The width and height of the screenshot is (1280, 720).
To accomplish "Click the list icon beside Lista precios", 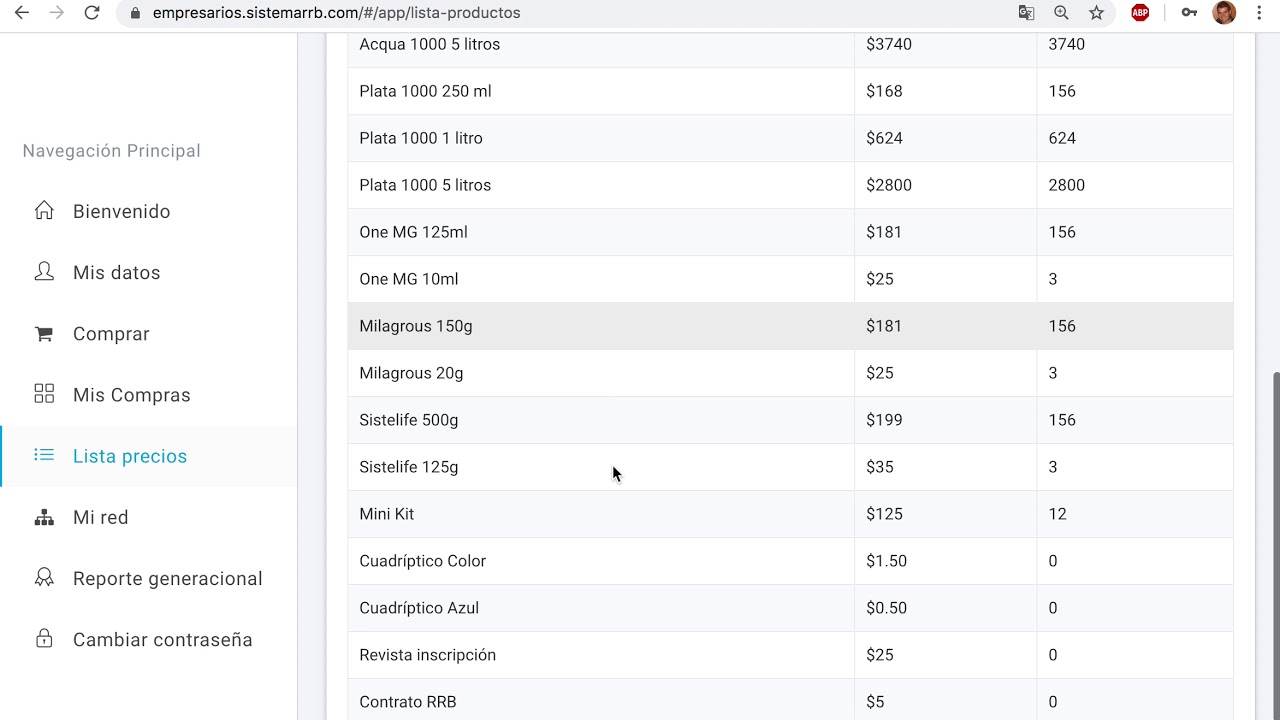I will pos(44,455).
